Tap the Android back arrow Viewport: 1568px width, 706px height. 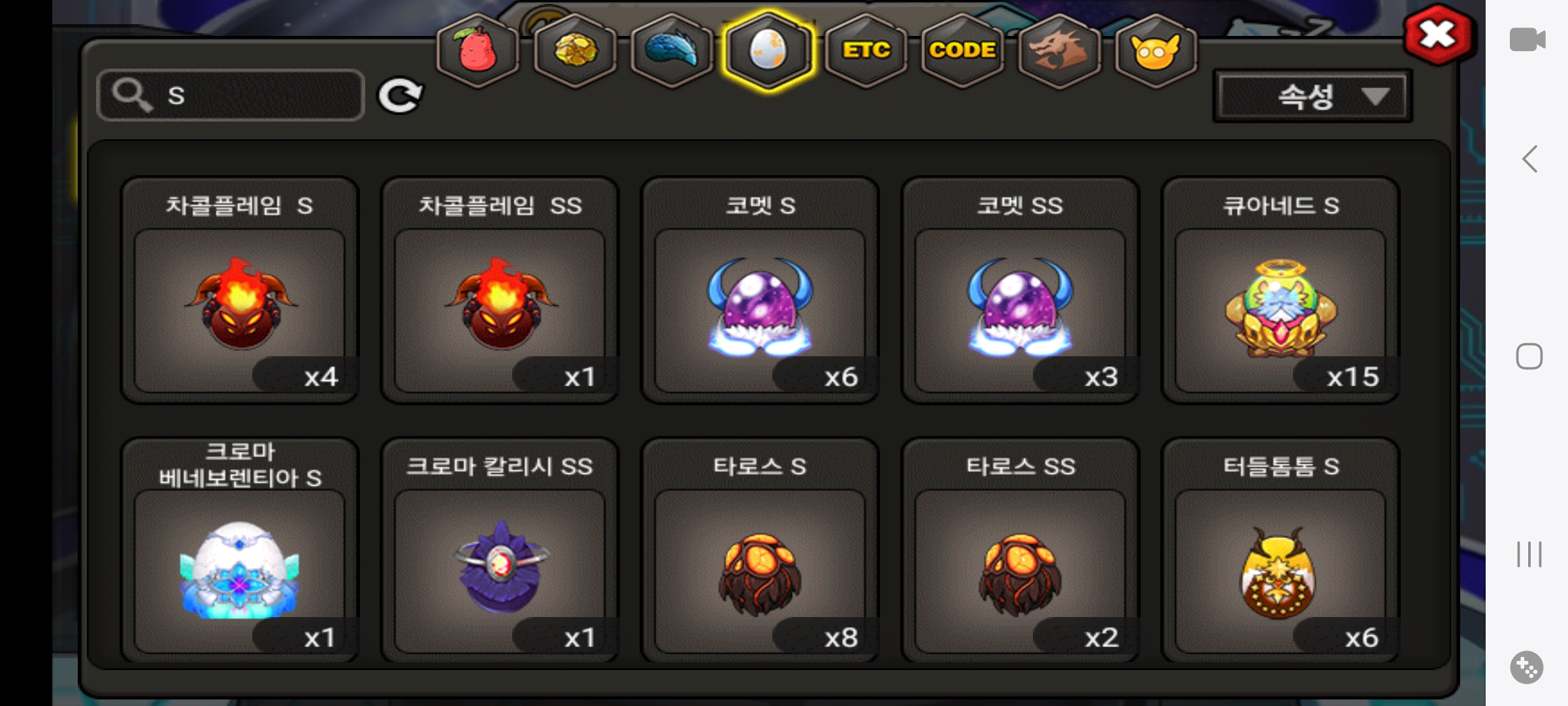coord(1529,159)
